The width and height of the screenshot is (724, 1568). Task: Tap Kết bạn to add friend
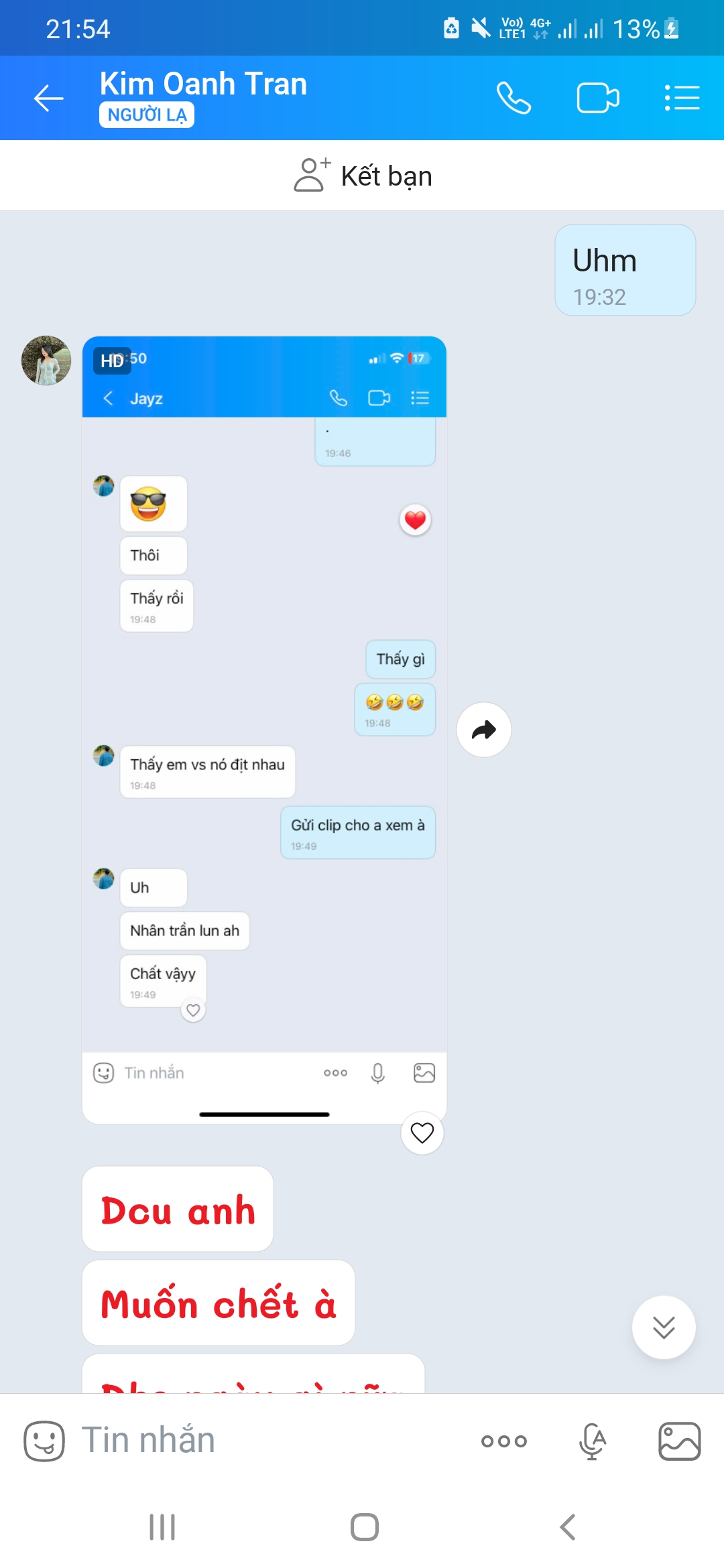[x=363, y=176]
